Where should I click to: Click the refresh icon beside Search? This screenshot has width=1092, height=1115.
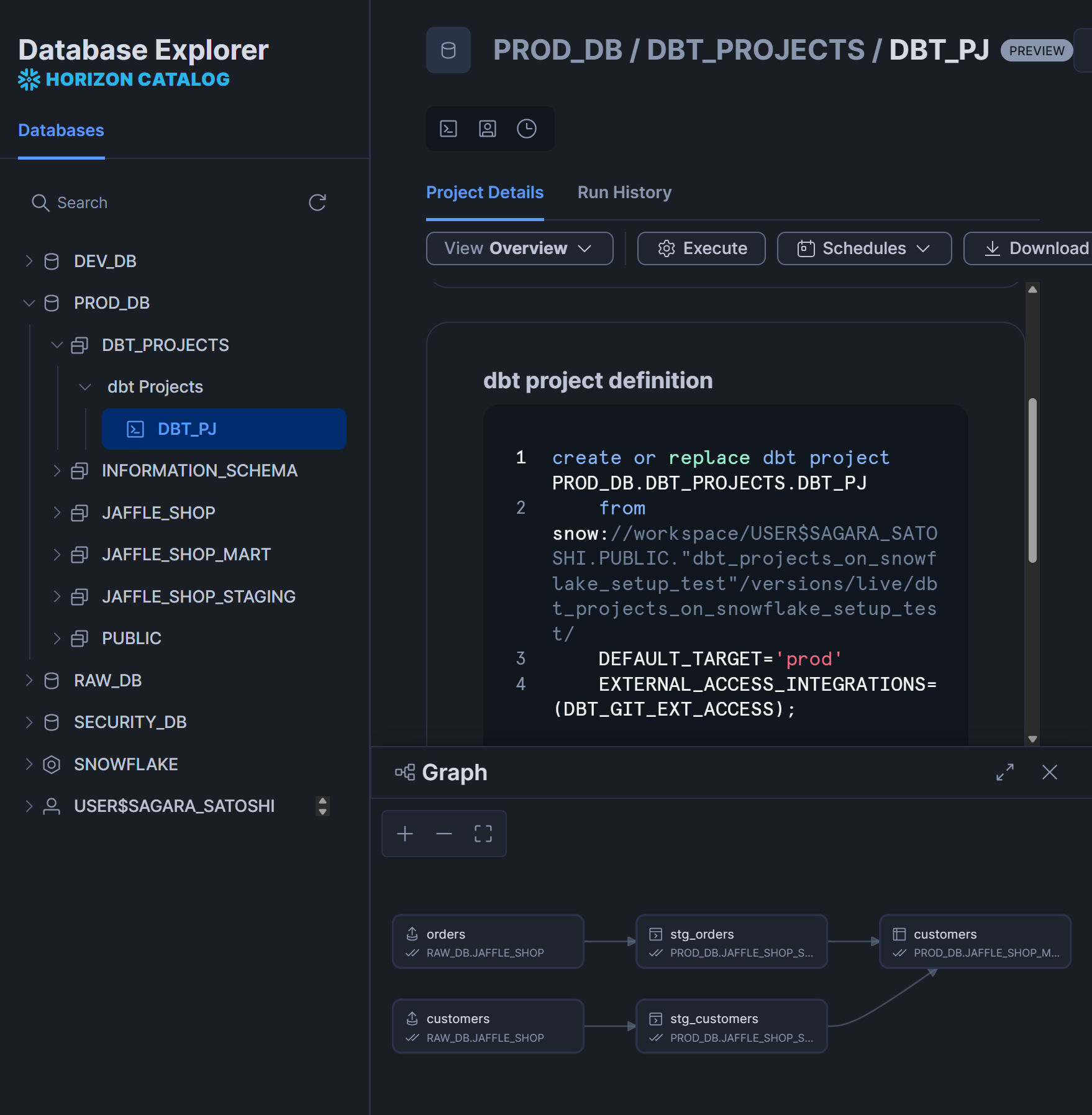[317, 203]
